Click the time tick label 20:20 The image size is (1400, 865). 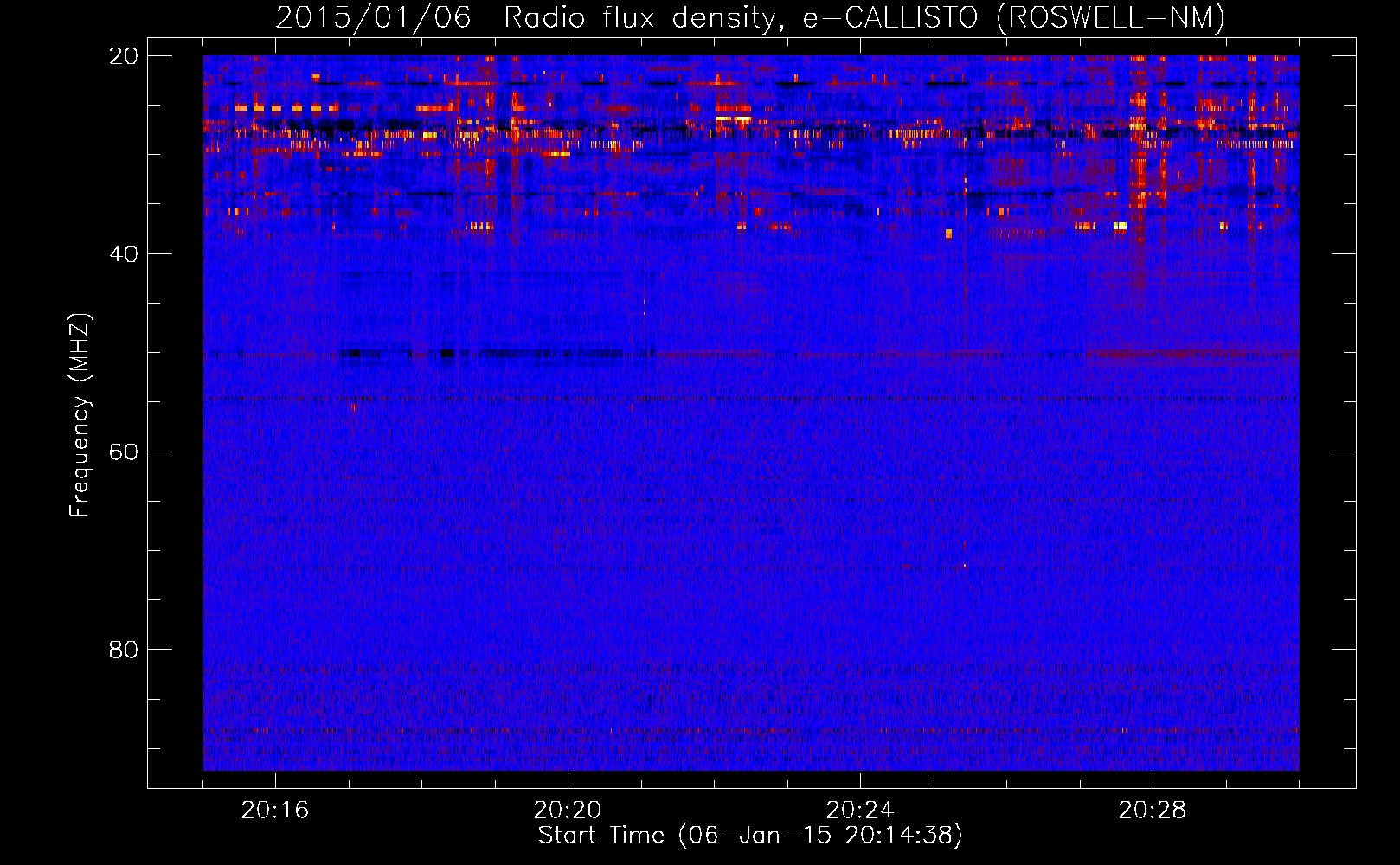point(568,811)
